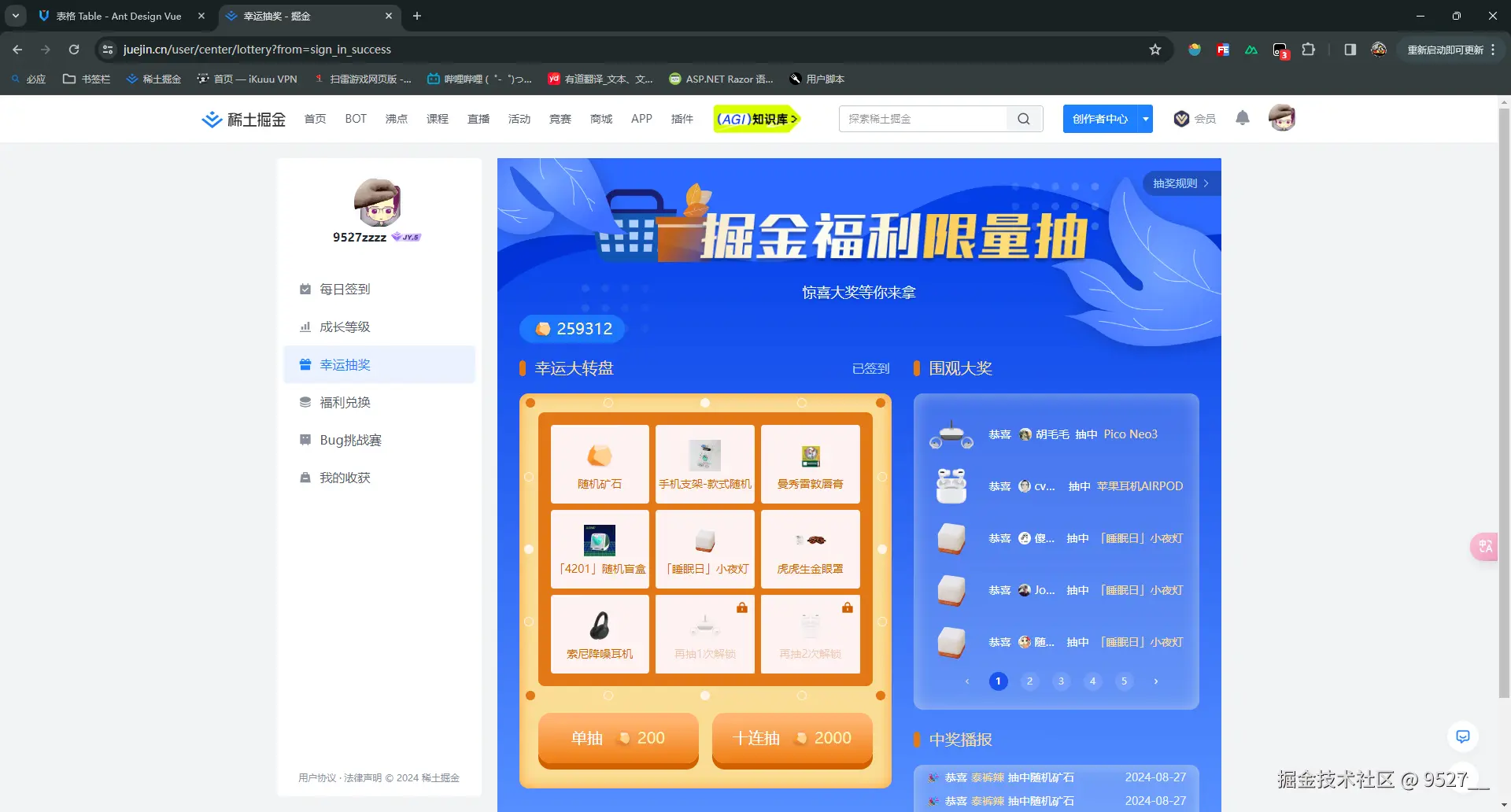Screen dimensions: 1511x812
Task: Toggle the browser side panel
Action: 1349,49
